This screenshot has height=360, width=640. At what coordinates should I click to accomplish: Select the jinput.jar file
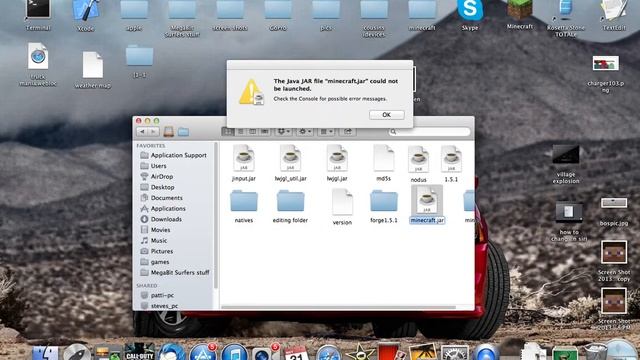pyautogui.click(x=244, y=163)
